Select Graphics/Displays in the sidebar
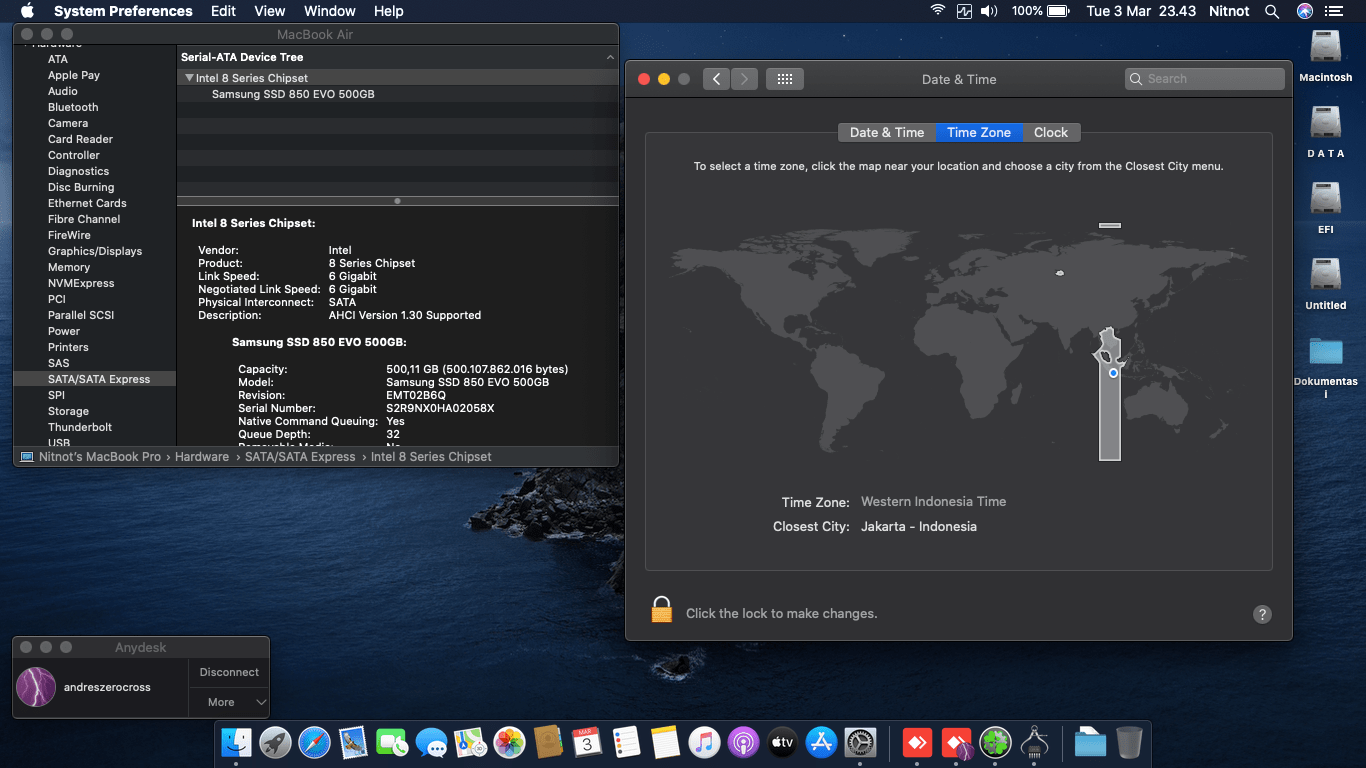The height and width of the screenshot is (768, 1366). tap(95, 251)
